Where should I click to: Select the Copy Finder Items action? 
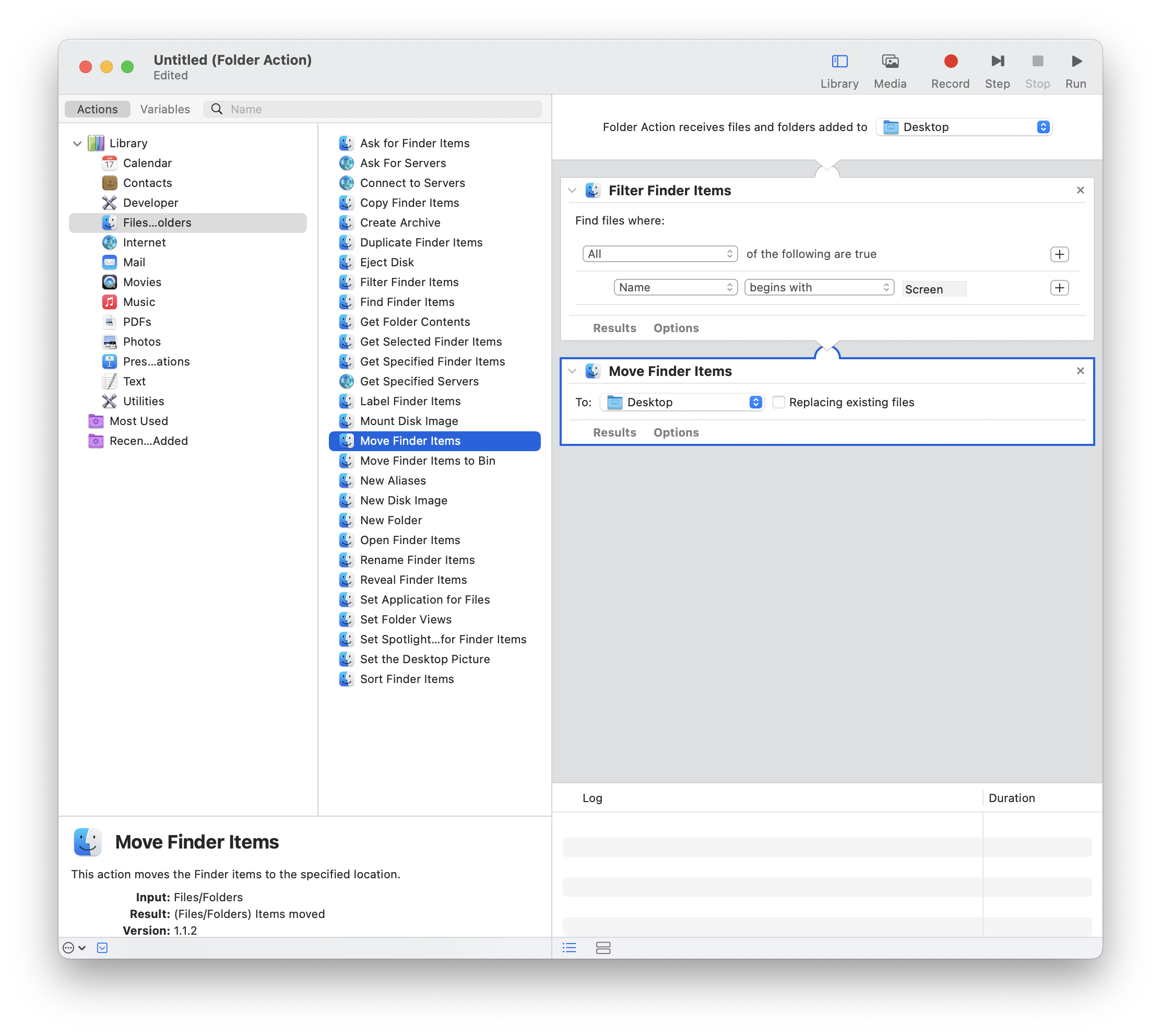pyautogui.click(x=409, y=203)
